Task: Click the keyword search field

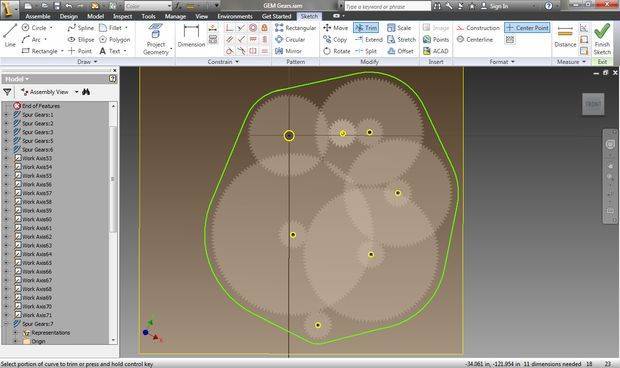Action: [387, 6]
